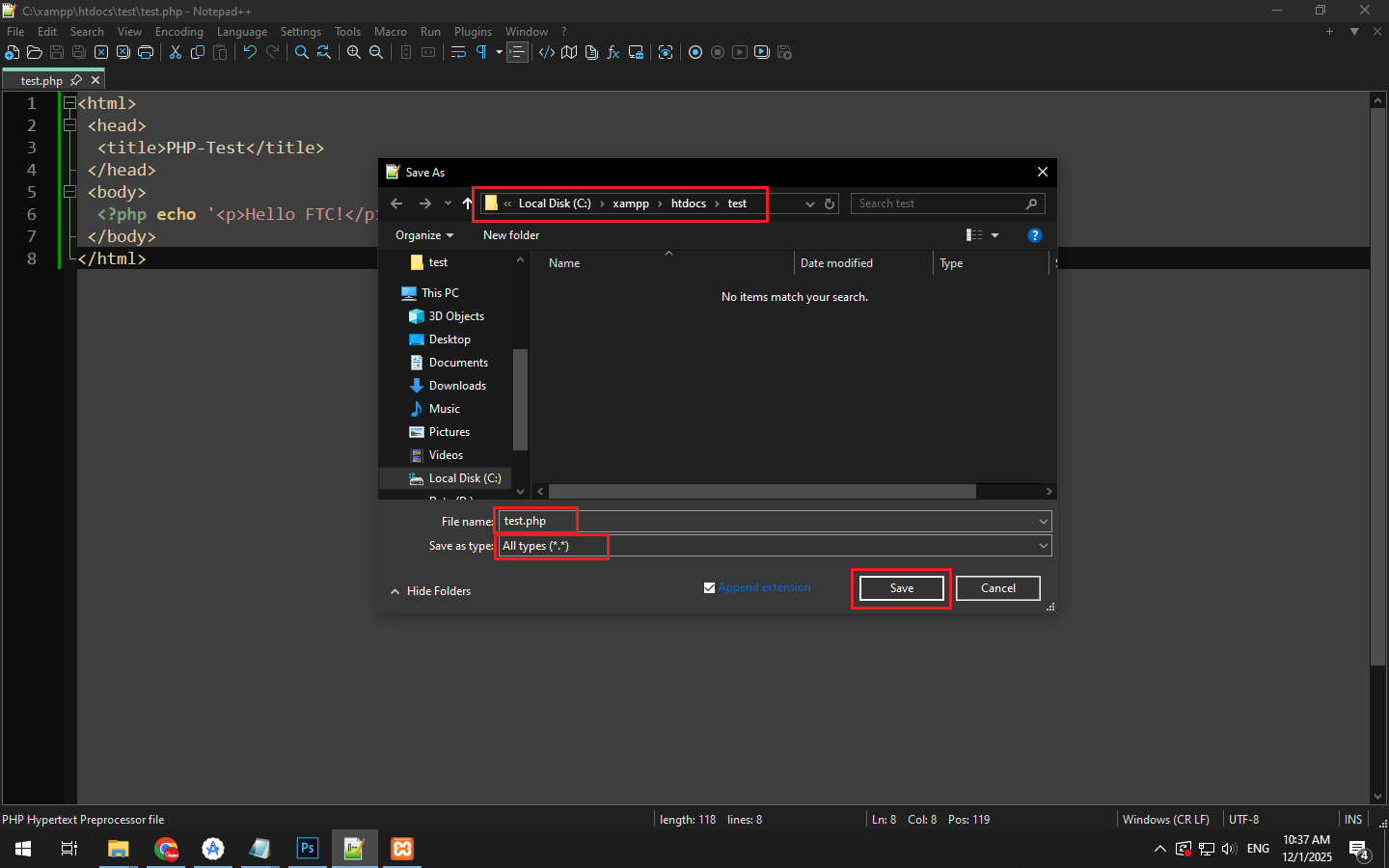Click the refresh icon in address bar

(x=830, y=204)
